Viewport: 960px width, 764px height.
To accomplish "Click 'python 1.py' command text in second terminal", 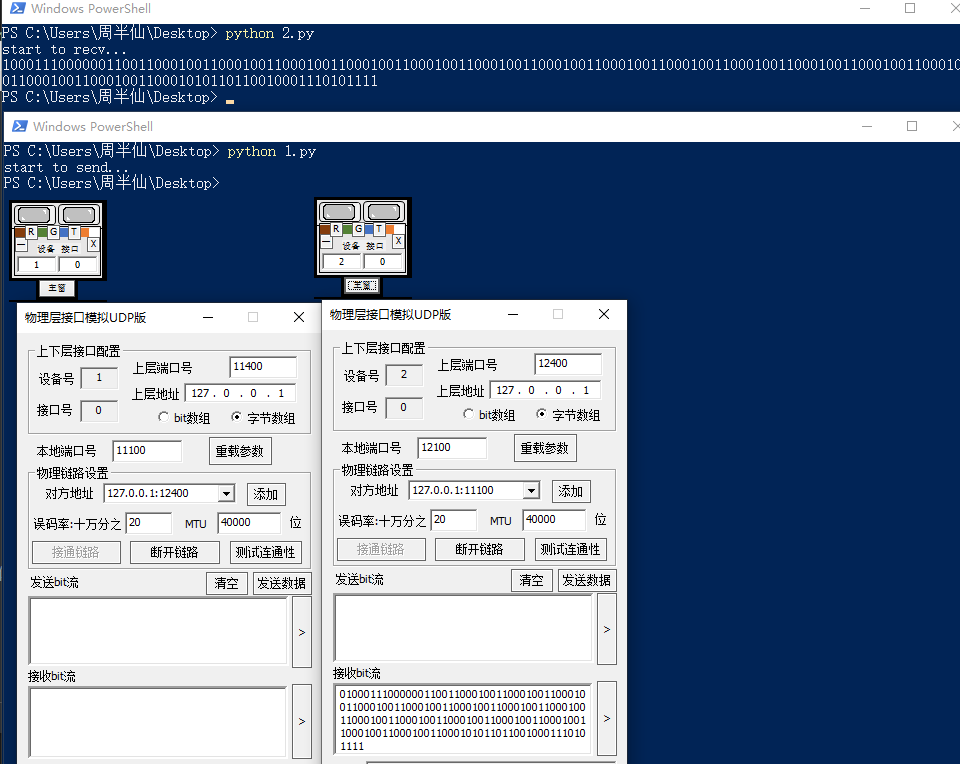I will coord(272,152).
